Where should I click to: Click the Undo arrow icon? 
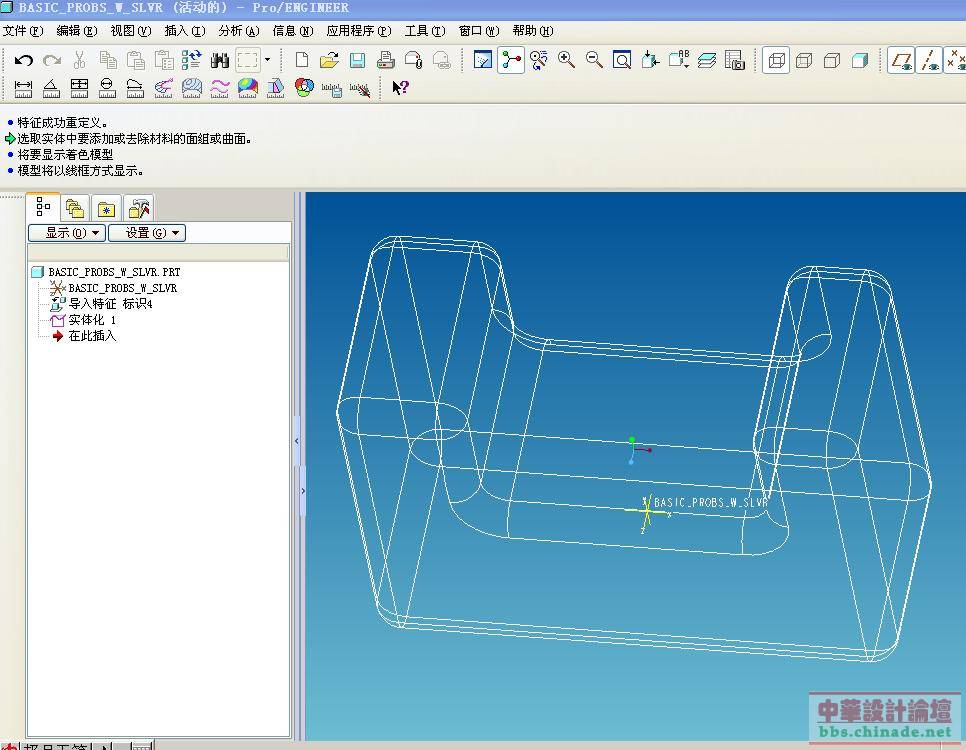[x=23, y=60]
